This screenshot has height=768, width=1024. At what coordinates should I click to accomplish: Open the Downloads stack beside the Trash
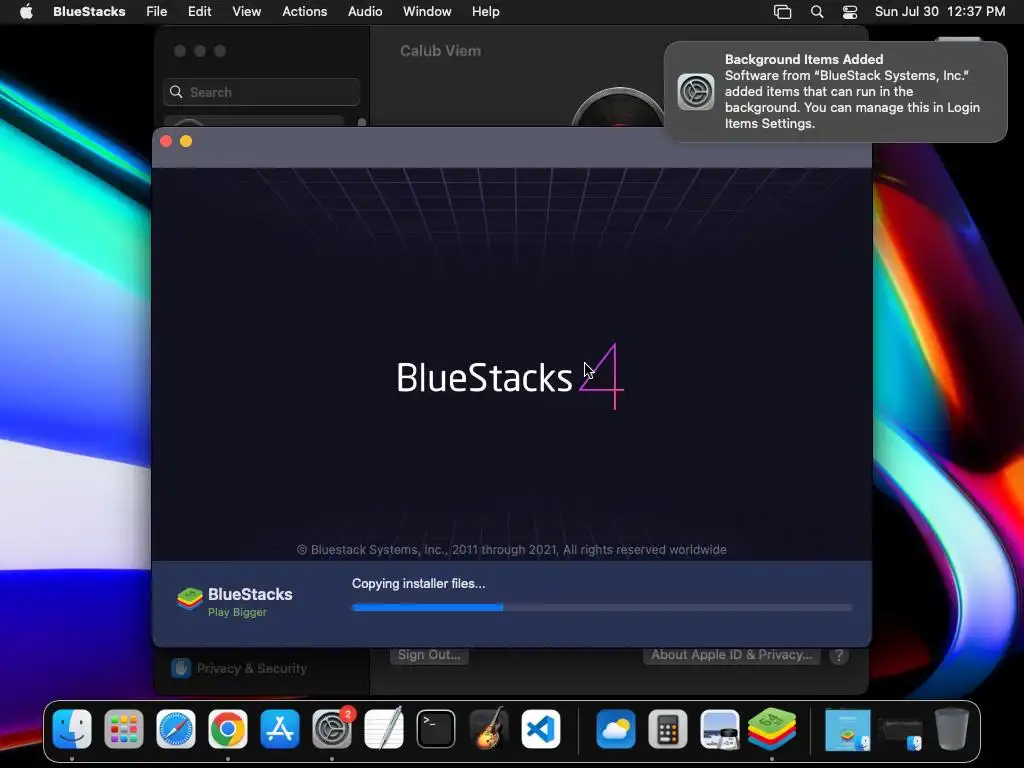[x=901, y=732]
